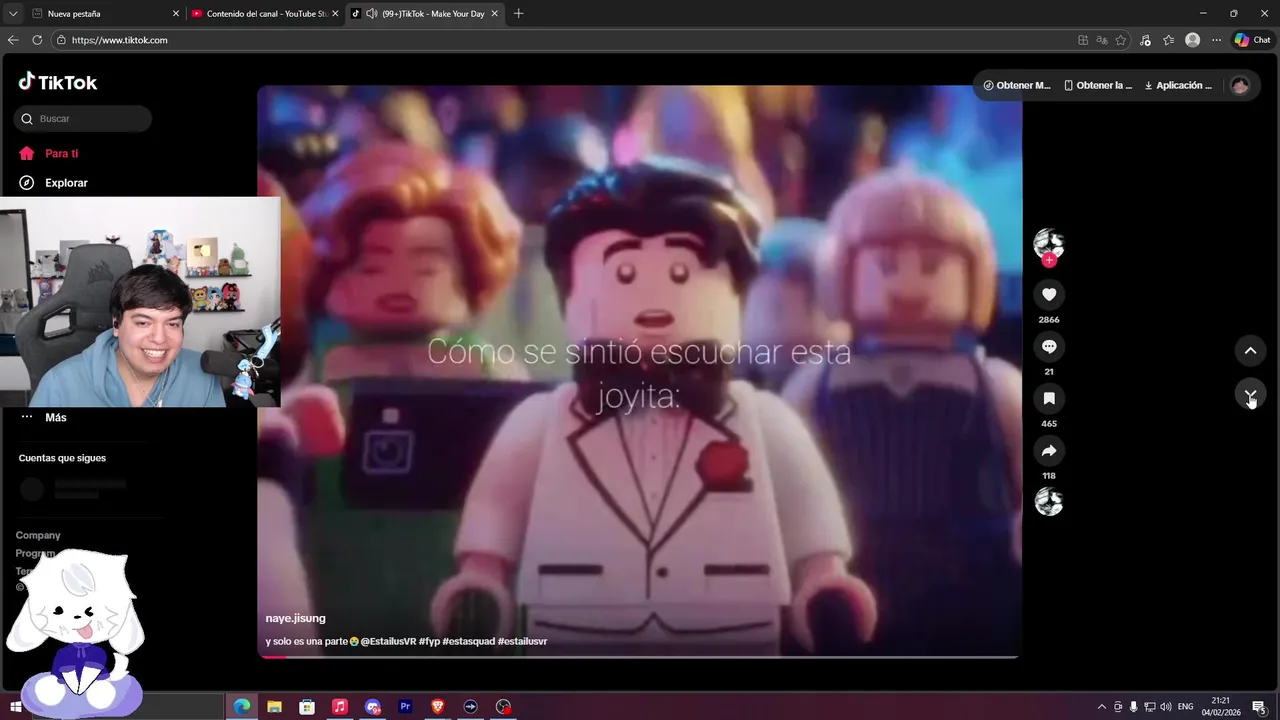Click the TikTok logo
This screenshot has height=720, width=1280.
tap(57, 82)
